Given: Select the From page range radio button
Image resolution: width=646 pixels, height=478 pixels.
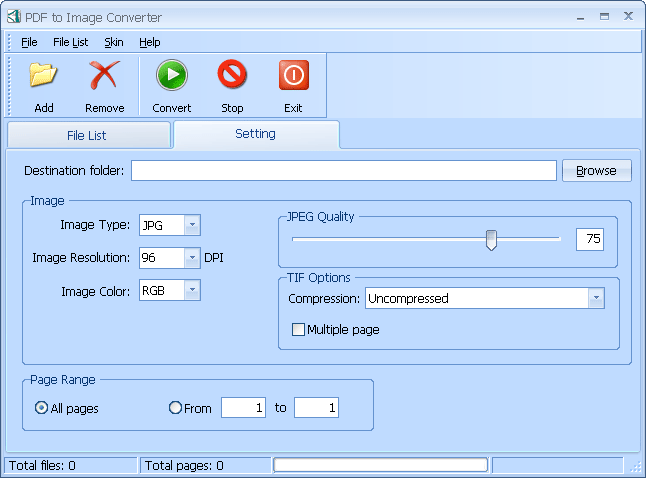Looking at the screenshot, I should tap(175, 408).
